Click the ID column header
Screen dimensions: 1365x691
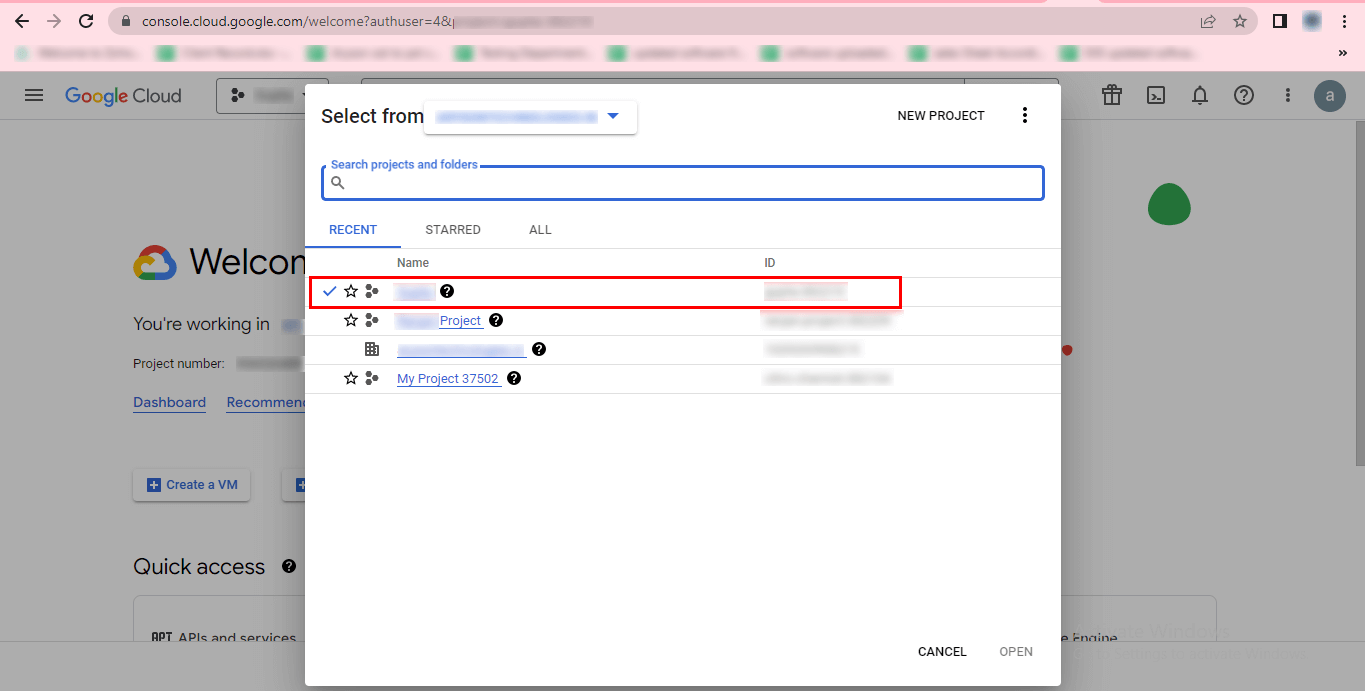click(x=770, y=263)
